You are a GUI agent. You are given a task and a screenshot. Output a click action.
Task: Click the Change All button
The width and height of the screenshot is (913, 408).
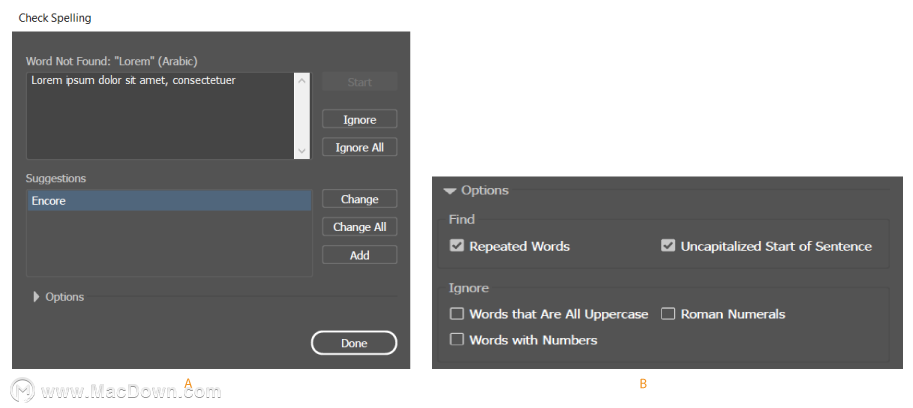click(359, 227)
